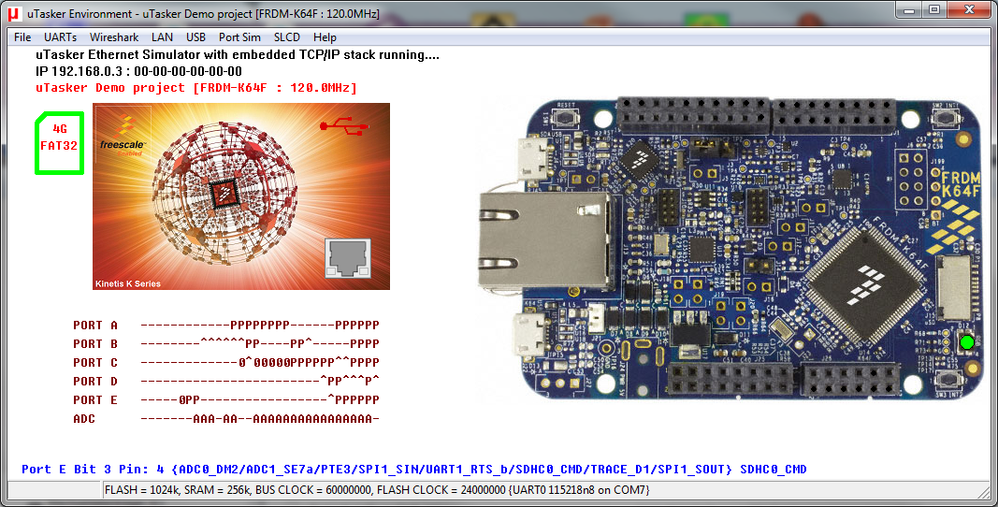Click the SW3 push button on the board

[x=948, y=380]
